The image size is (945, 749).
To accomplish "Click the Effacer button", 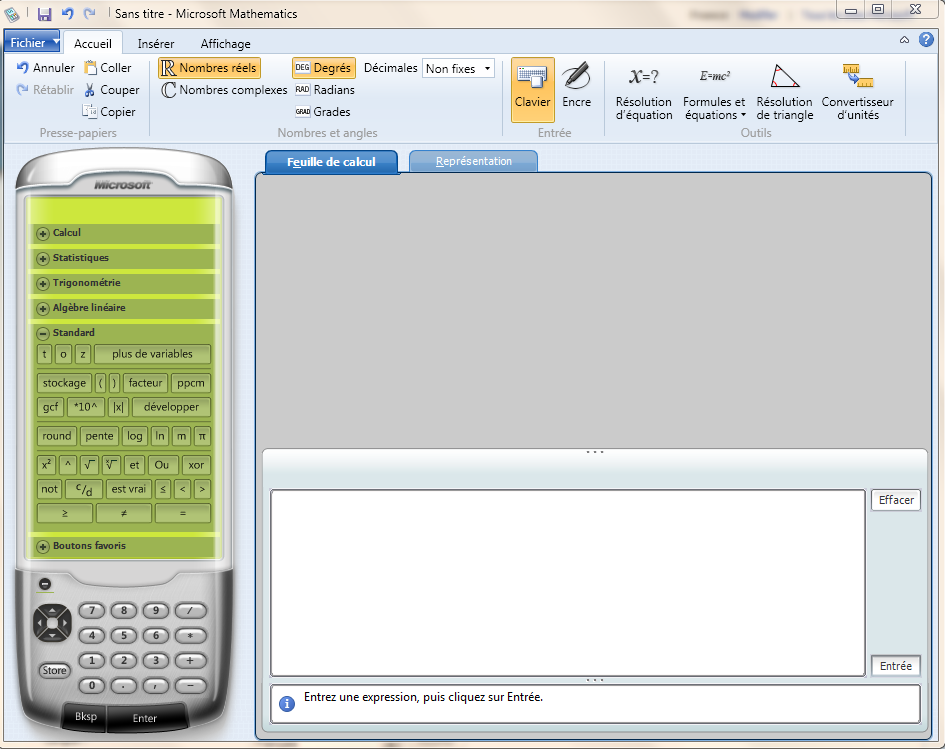I will (x=896, y=500).
